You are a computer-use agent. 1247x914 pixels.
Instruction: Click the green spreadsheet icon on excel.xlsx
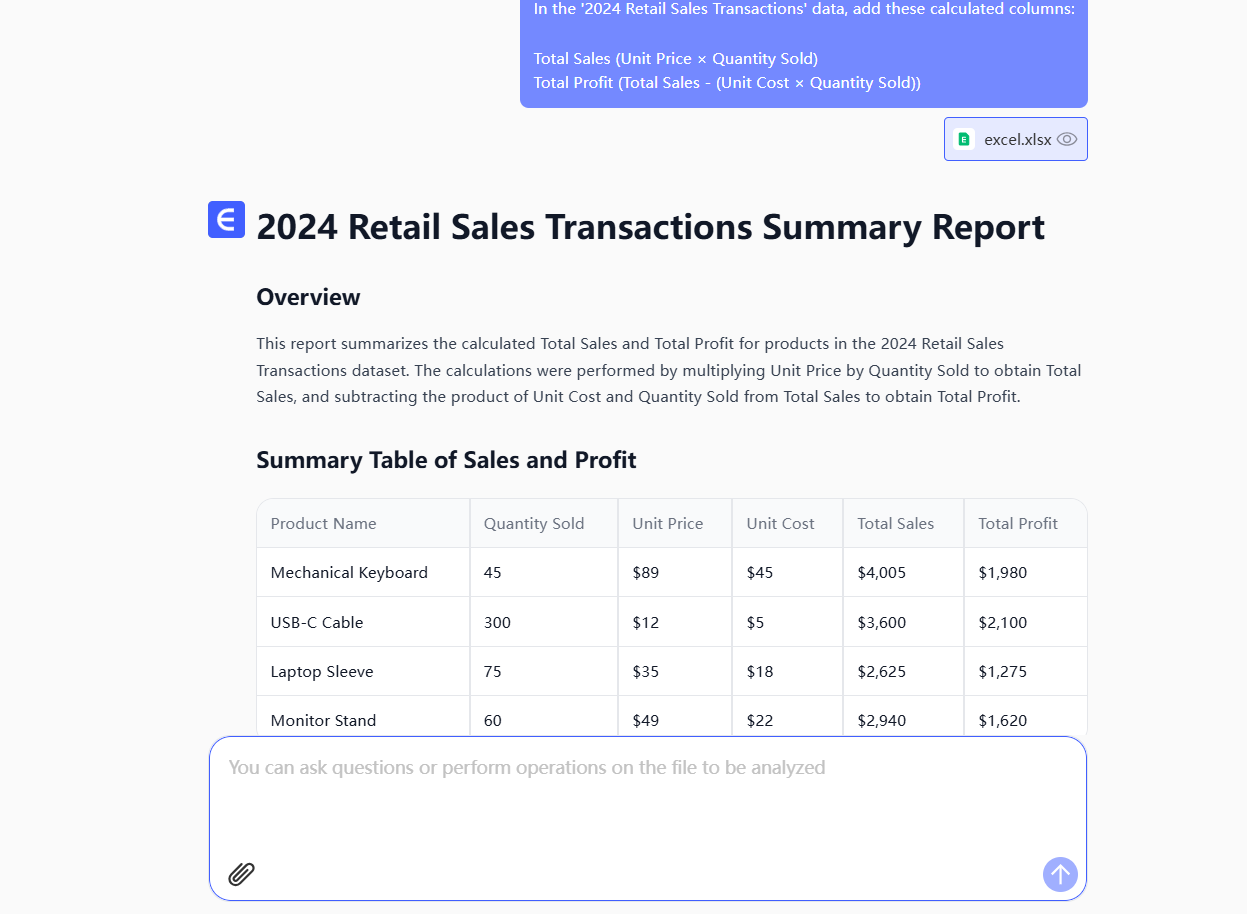(x=964, y=139)
